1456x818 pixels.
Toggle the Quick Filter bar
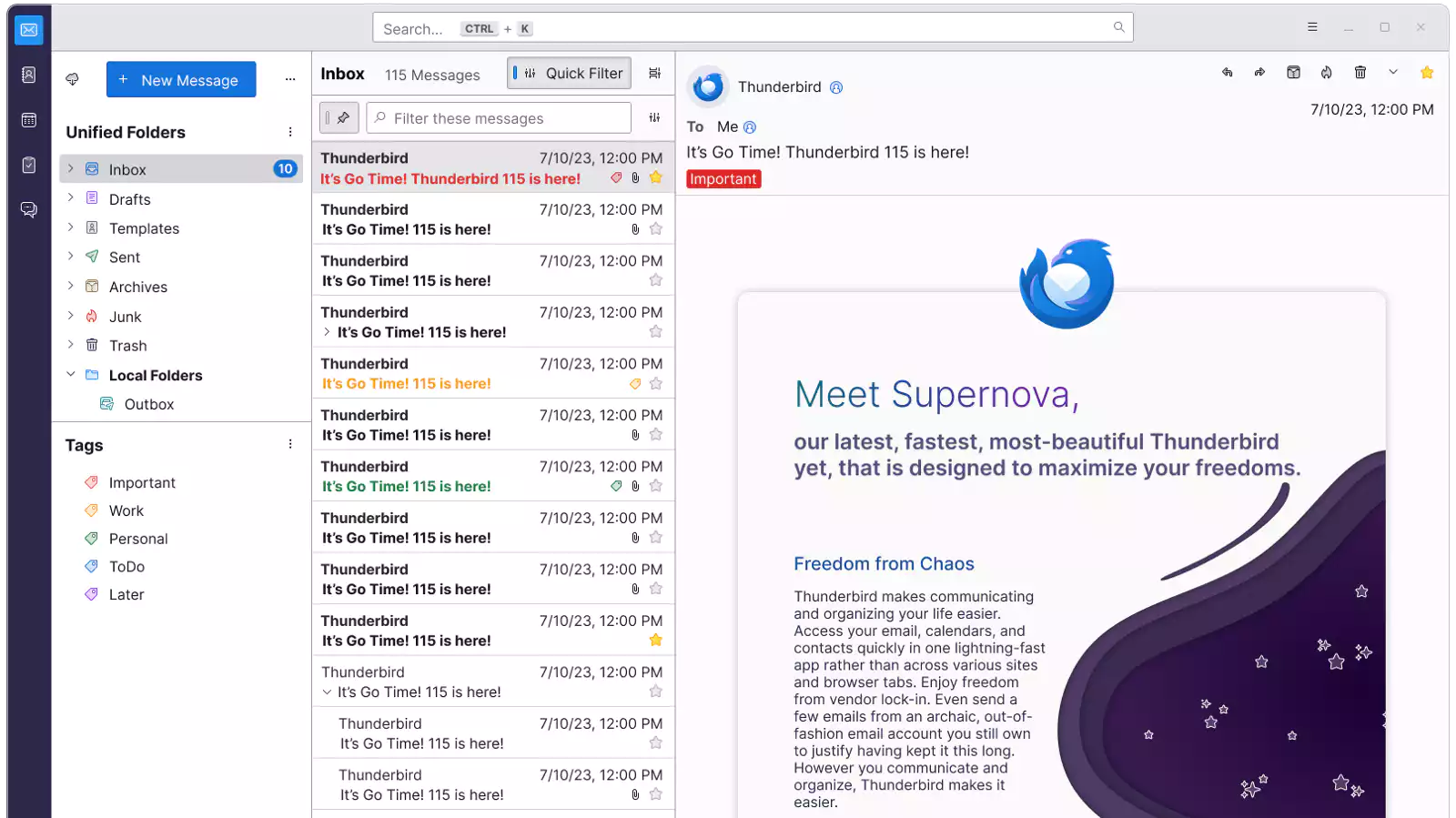point(571,74)
